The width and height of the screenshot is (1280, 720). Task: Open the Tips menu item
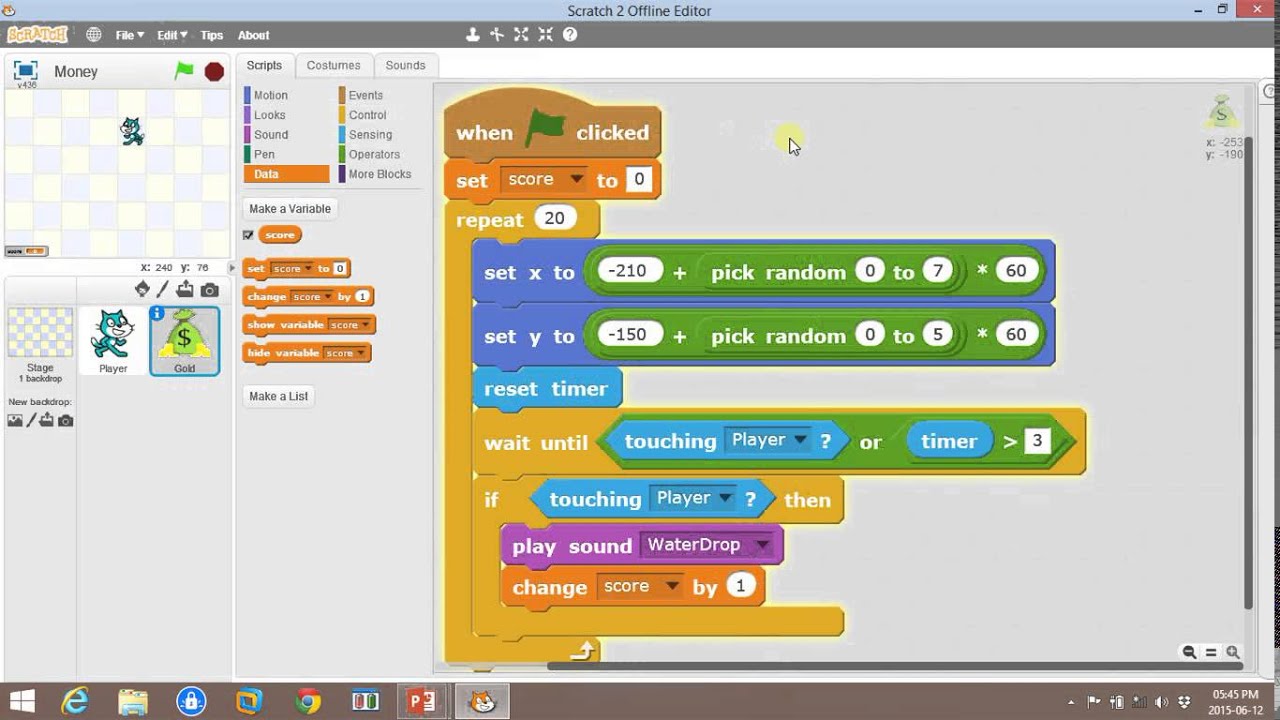click(211, 35)
